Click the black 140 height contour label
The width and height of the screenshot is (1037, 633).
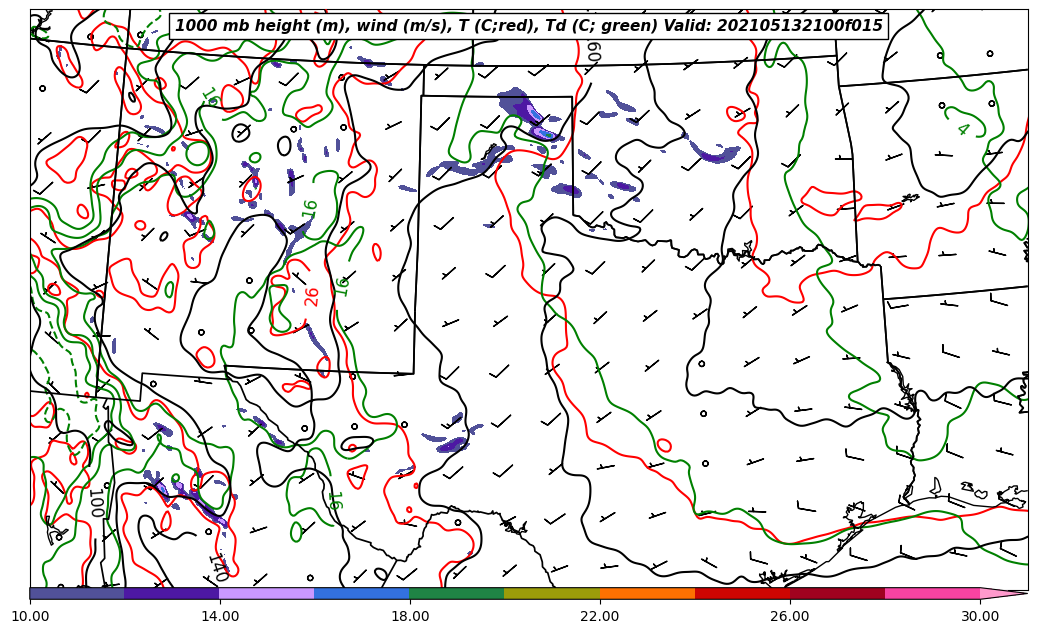tap(219, 567)
